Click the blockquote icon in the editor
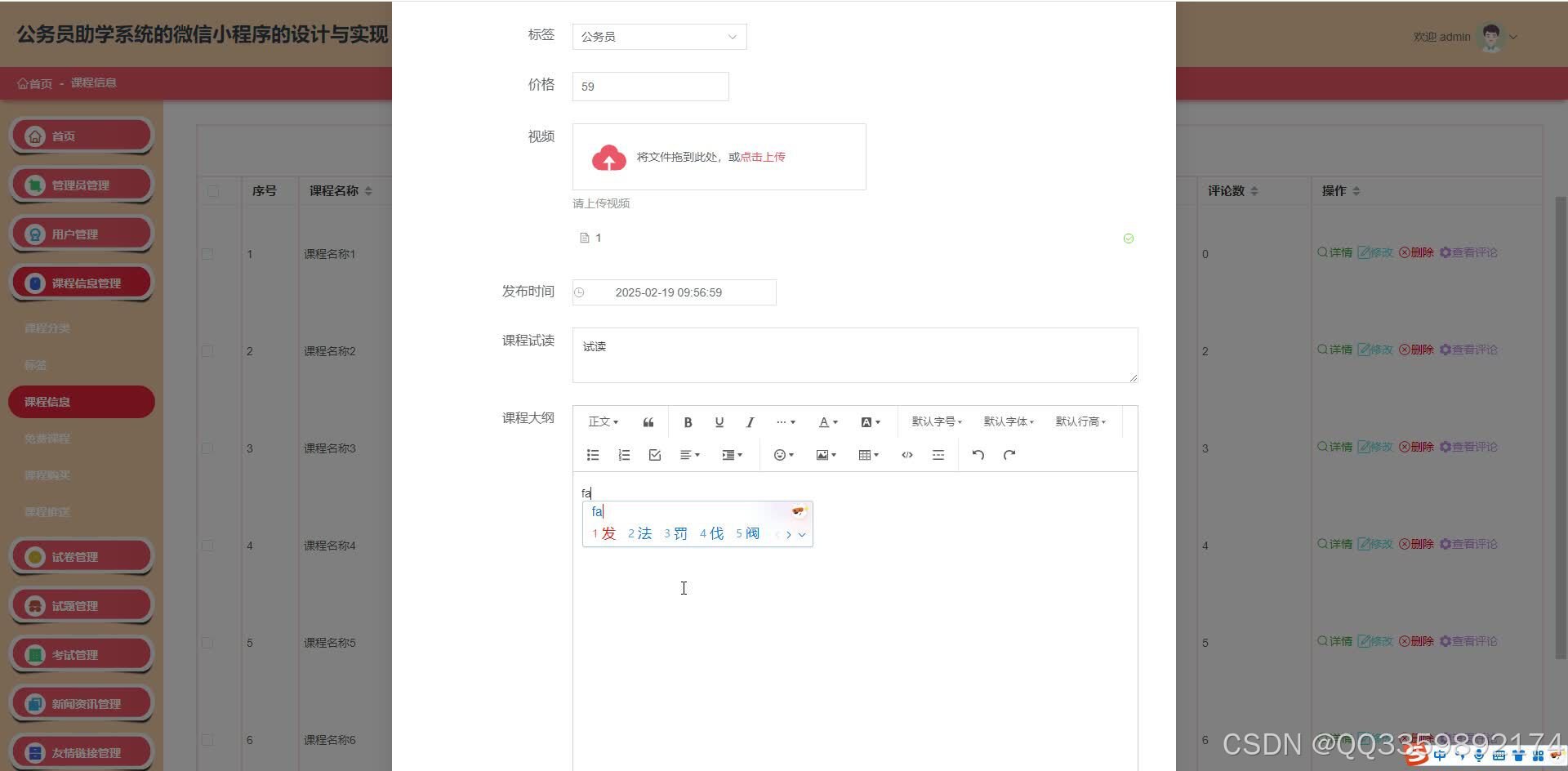The width and height of the screenshot is (1568, 771). click(x=648, y=421)
